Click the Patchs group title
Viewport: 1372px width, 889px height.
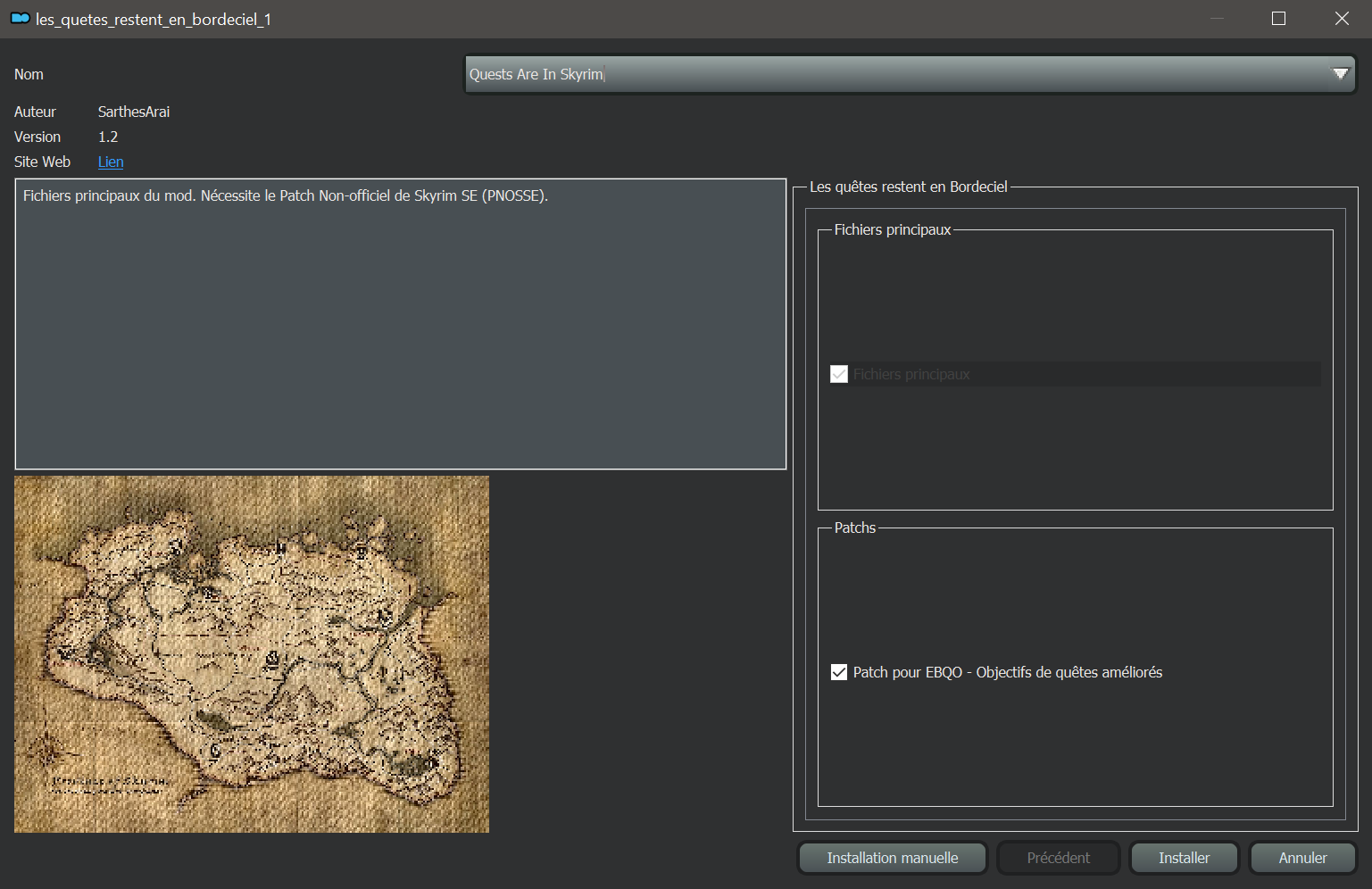(x=855, y=528)
